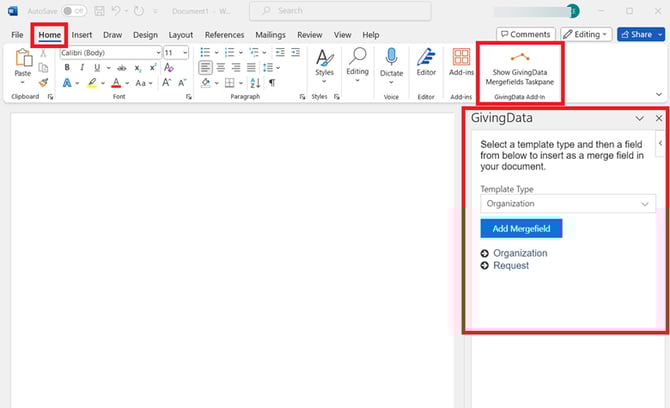Image resolution: width=670 pixels, height=408 pixels.
Task: Click the Add-ins ribbon icon
Action: [461, 62]
